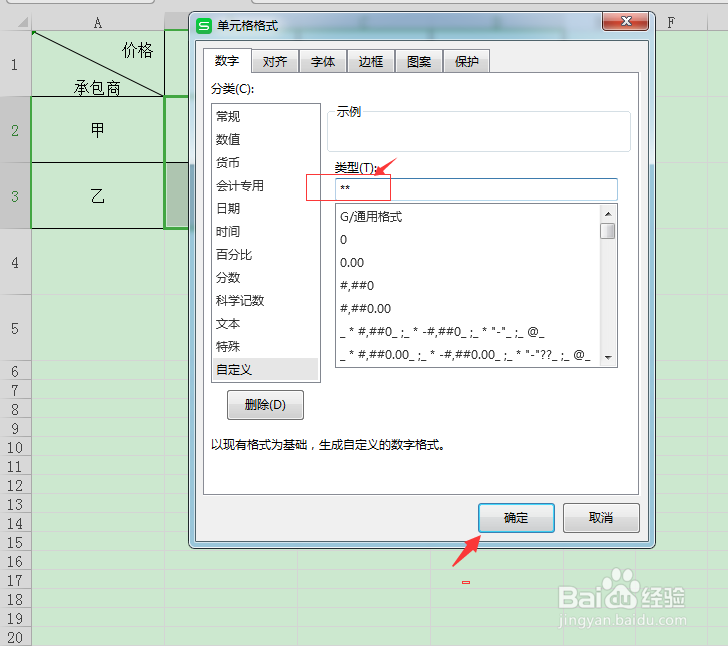The height and width of the screenshot is (646, 728).
Task: Click row 15 header
Action: tap(15, 542)
